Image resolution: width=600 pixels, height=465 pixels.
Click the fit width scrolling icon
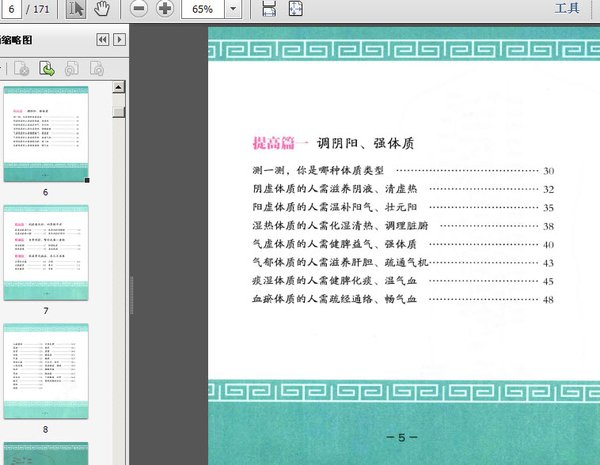point(269,8)
